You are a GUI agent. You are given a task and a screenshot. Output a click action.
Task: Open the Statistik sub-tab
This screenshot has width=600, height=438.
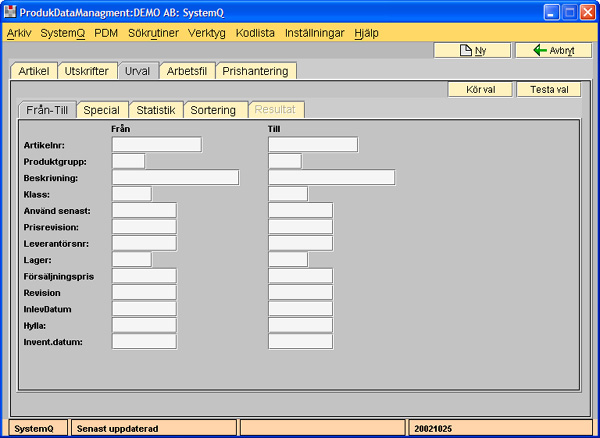155,110
